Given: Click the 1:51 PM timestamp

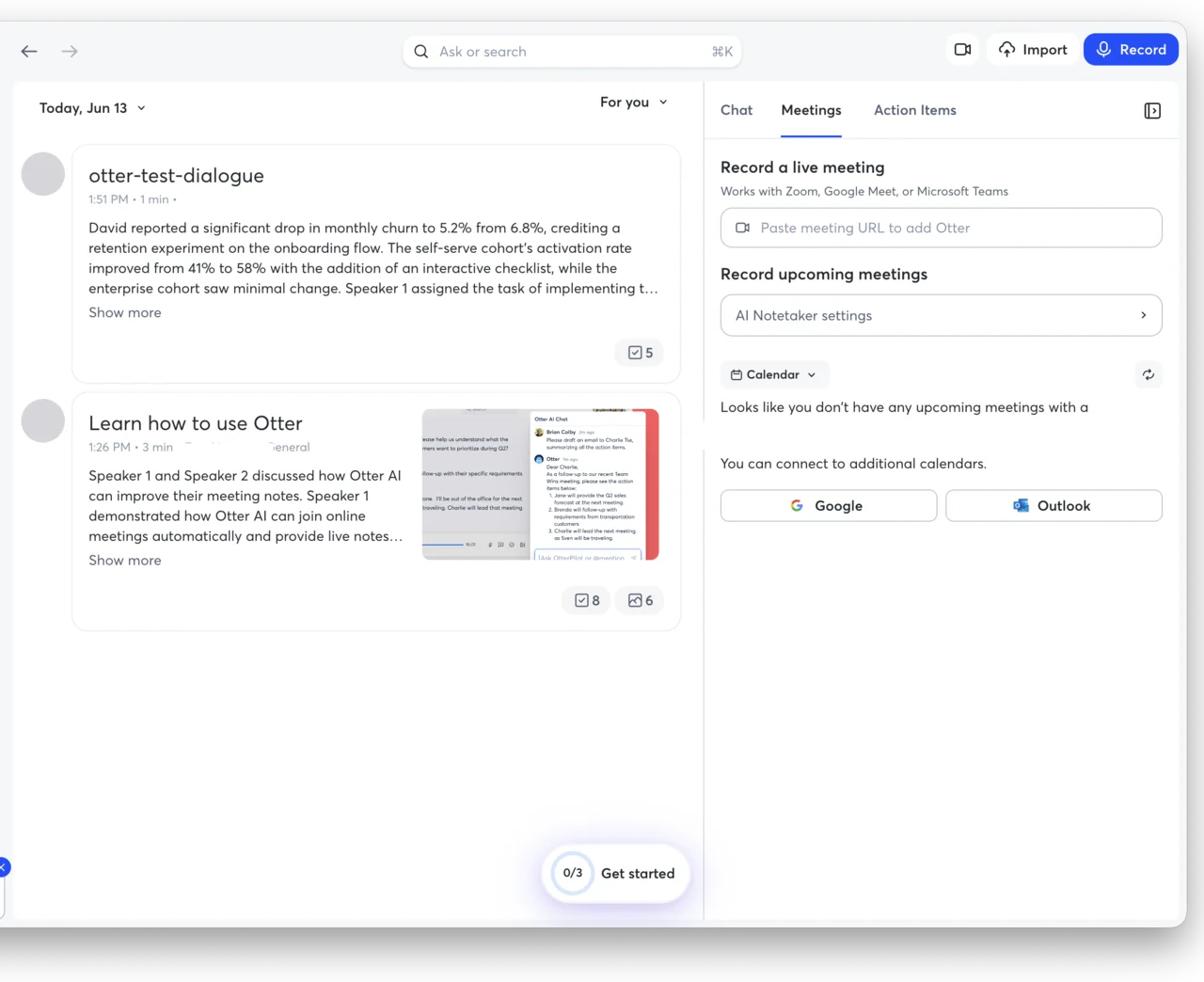Looking at the screenshot, I should pyautogui.click(x=108, y=199).
